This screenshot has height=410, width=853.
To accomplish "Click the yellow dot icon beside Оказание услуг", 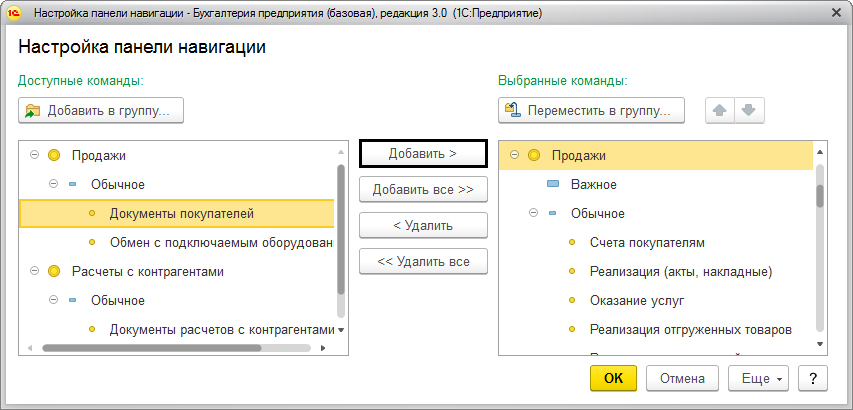I will point(572,300).
